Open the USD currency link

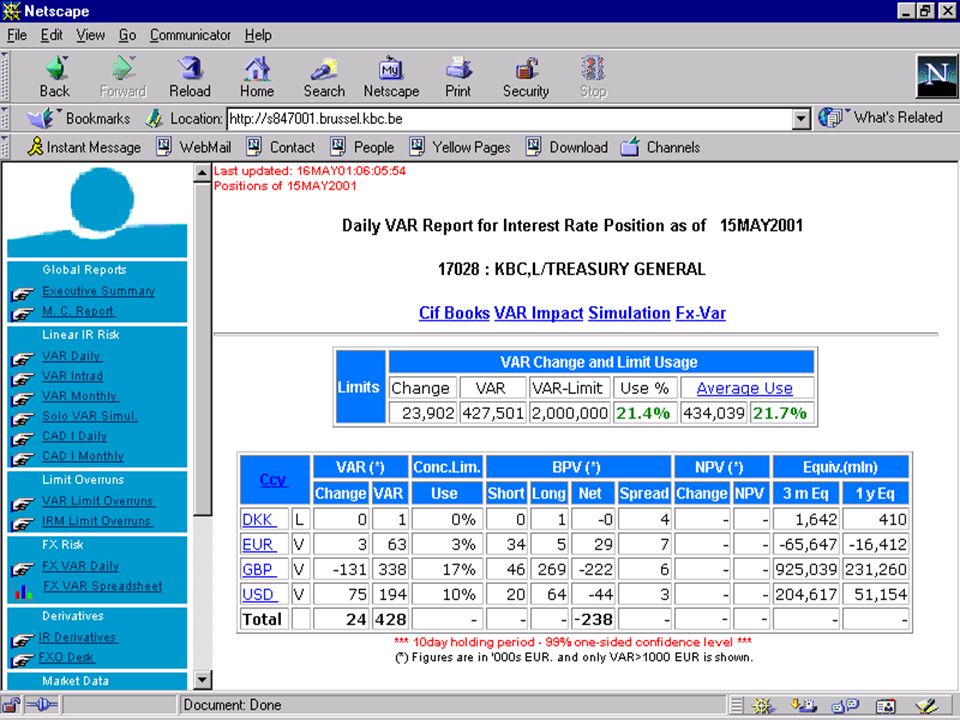point(259,594)
